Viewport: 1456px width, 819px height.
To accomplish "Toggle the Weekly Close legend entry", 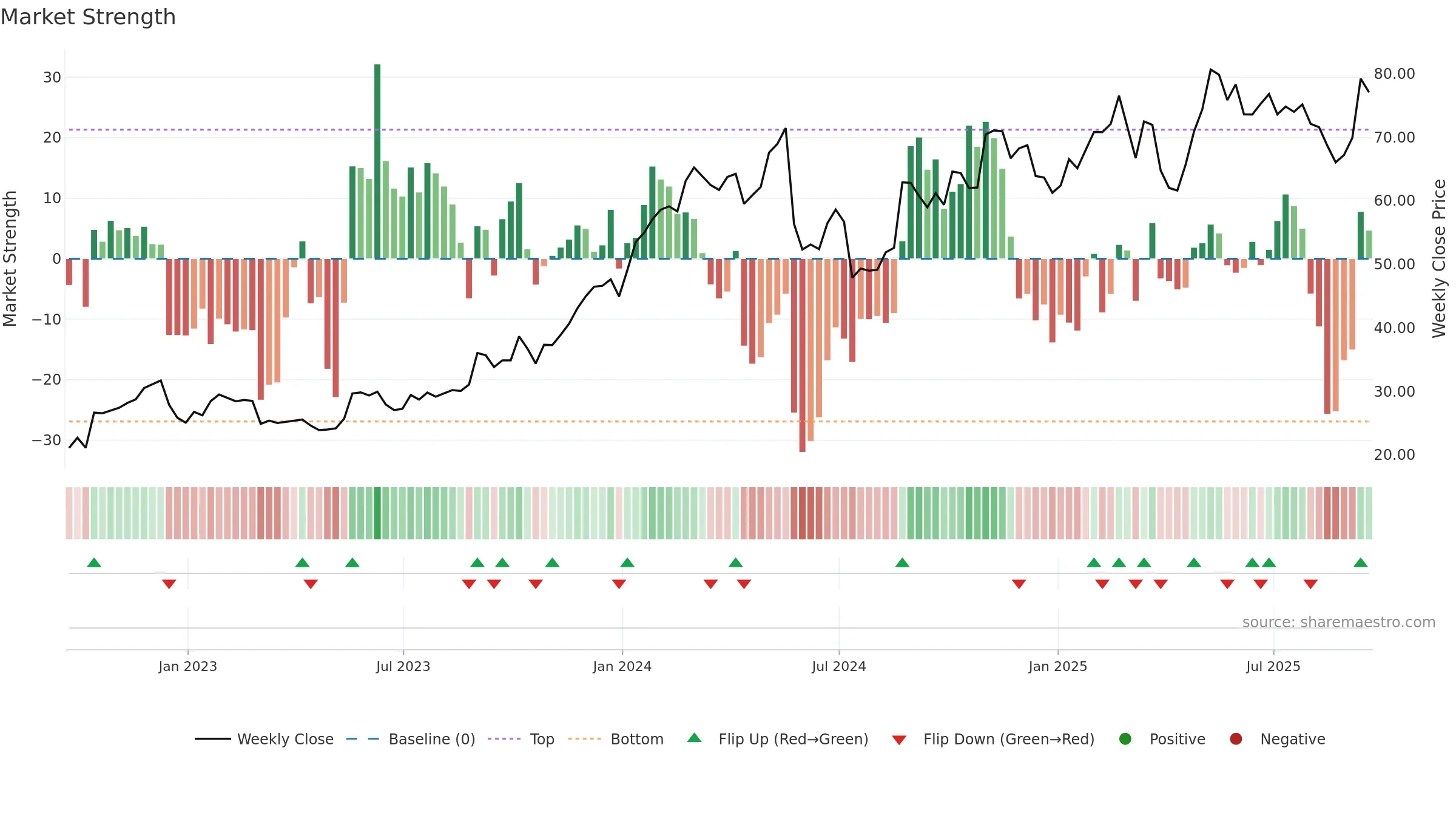I will pyautogui.click(x=264, y=739).
